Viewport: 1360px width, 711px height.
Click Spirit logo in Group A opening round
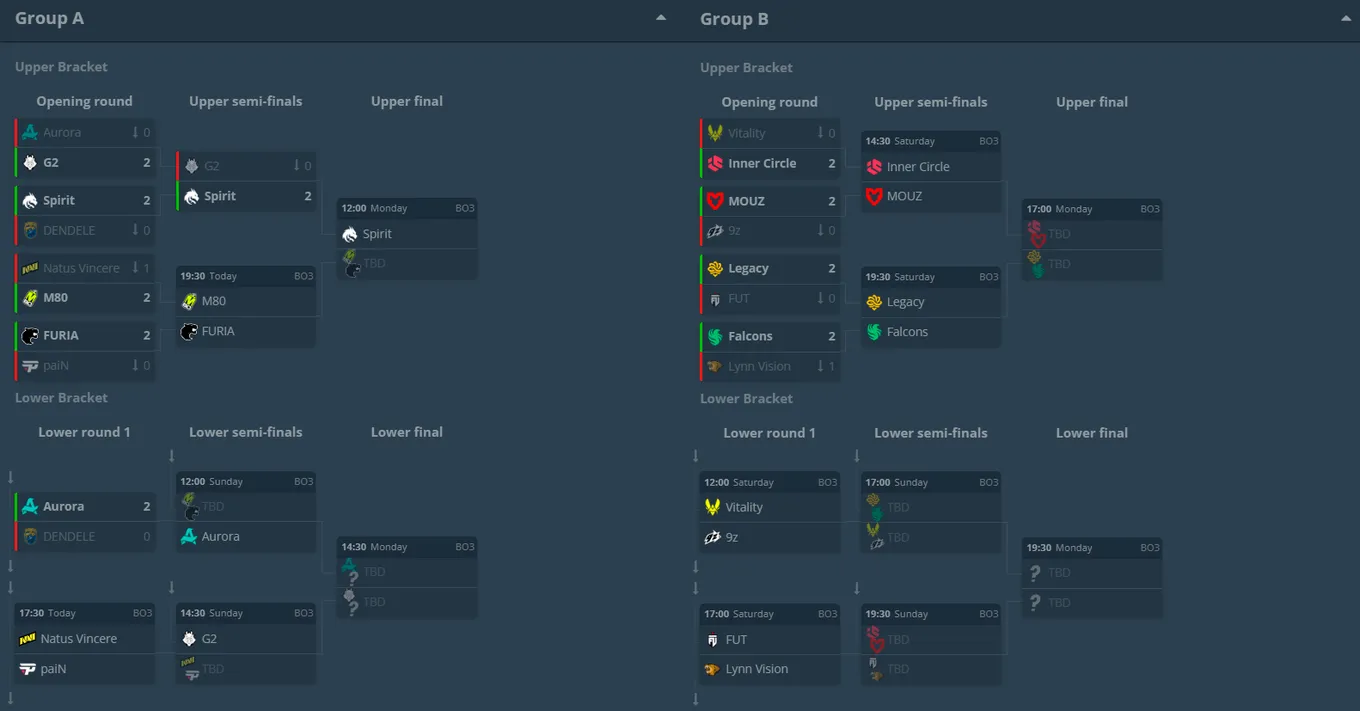tap(30, 200)
